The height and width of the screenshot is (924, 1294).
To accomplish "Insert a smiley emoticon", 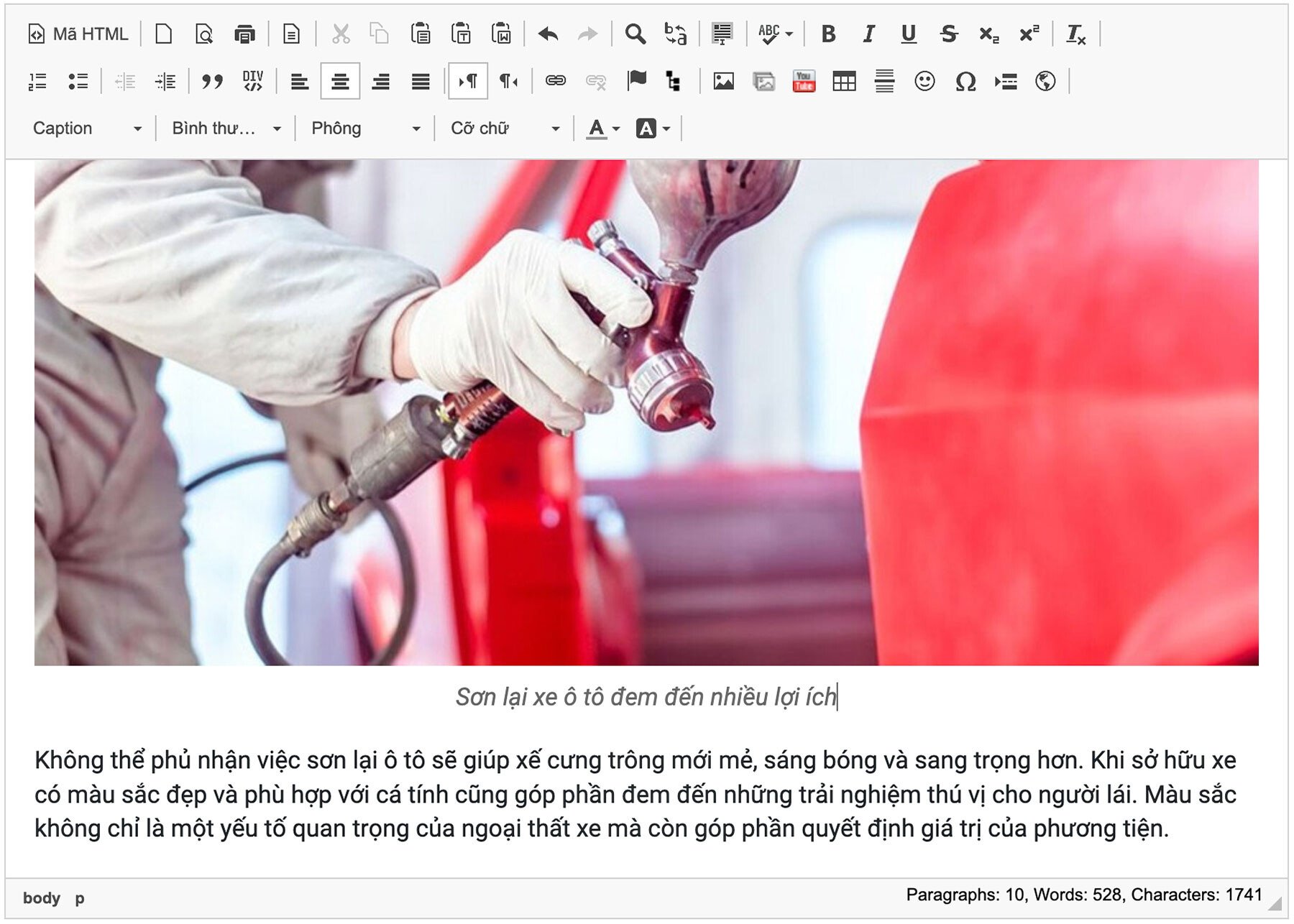I will [x=924, y=82].
